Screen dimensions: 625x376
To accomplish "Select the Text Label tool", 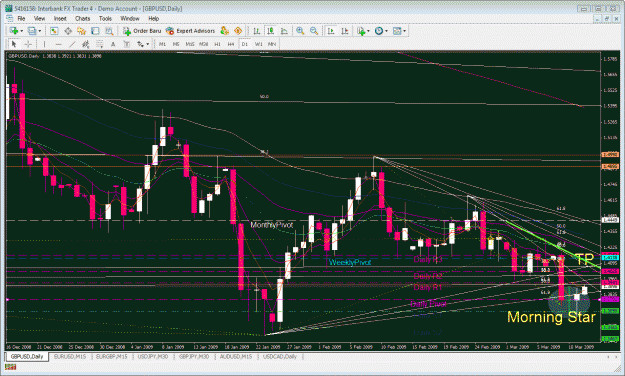I will pos(127,44).
